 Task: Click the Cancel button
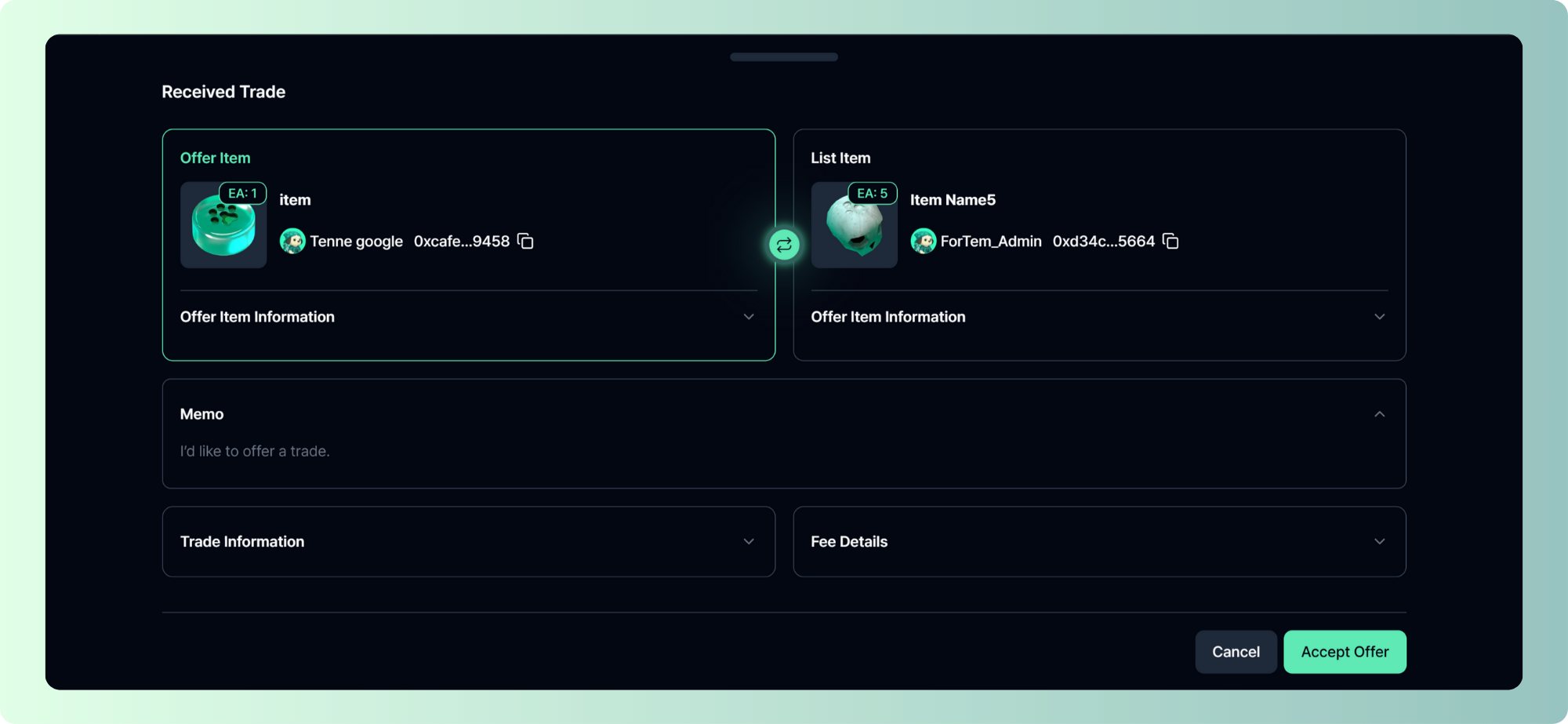1236,652
